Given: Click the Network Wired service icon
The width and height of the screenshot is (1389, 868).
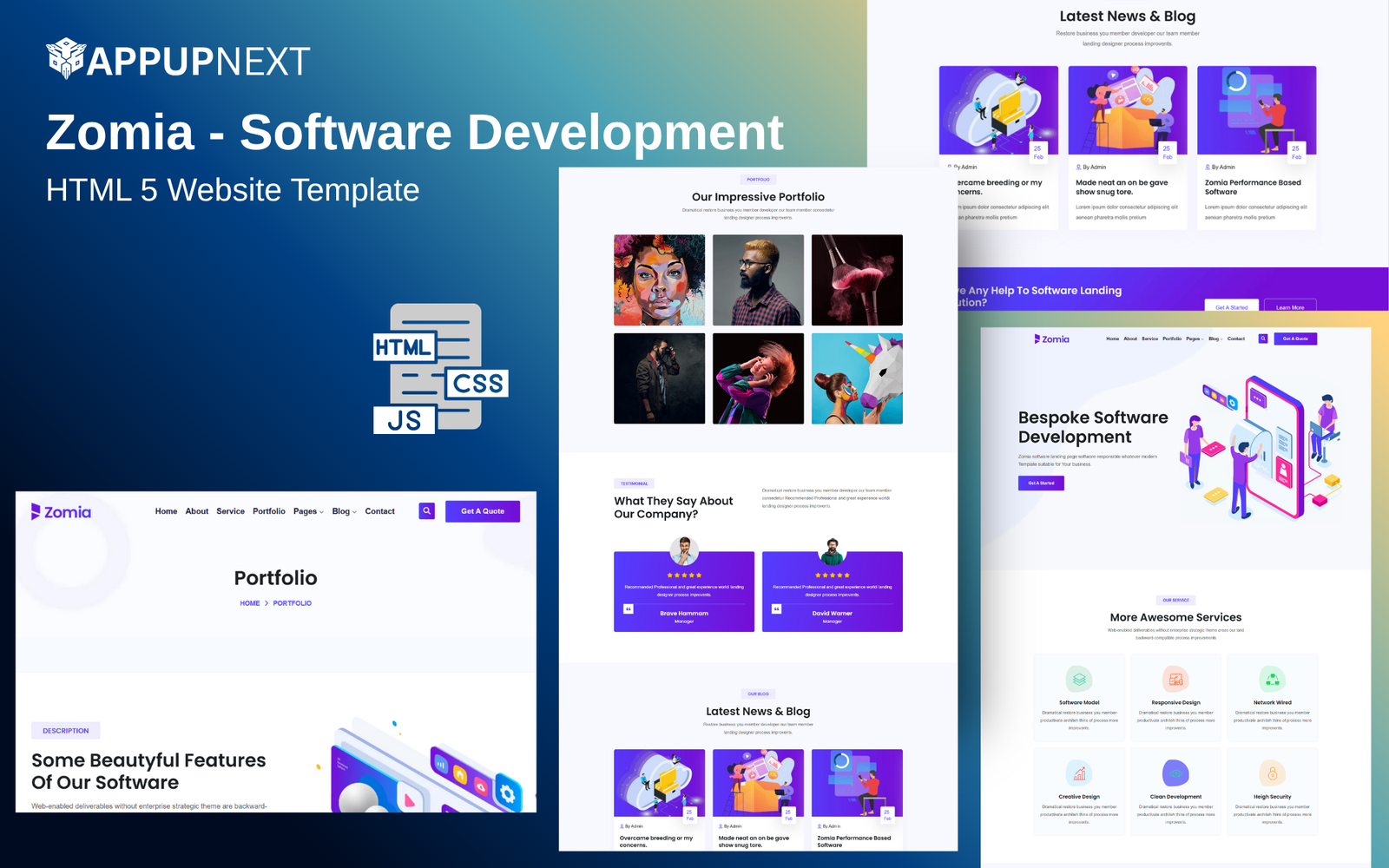Looking at the screenshot, I should click(1272, 680).
